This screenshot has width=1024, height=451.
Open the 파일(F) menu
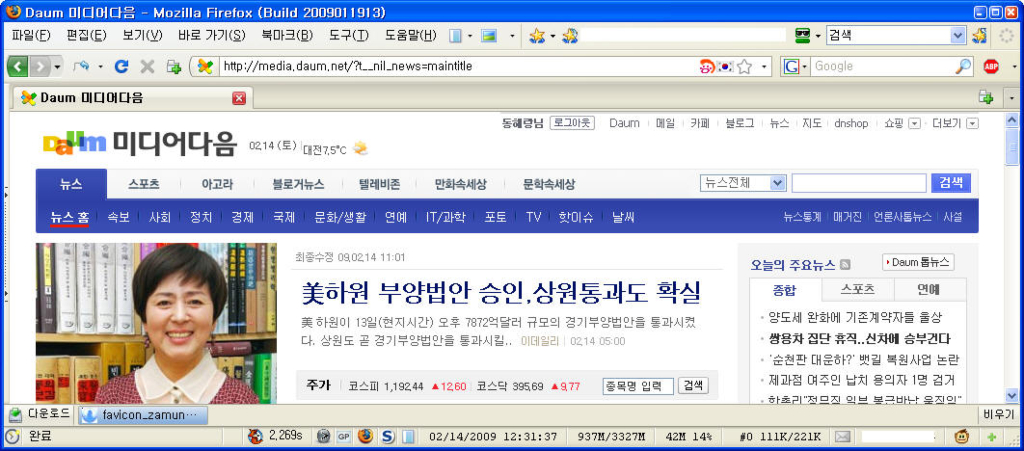31,36
